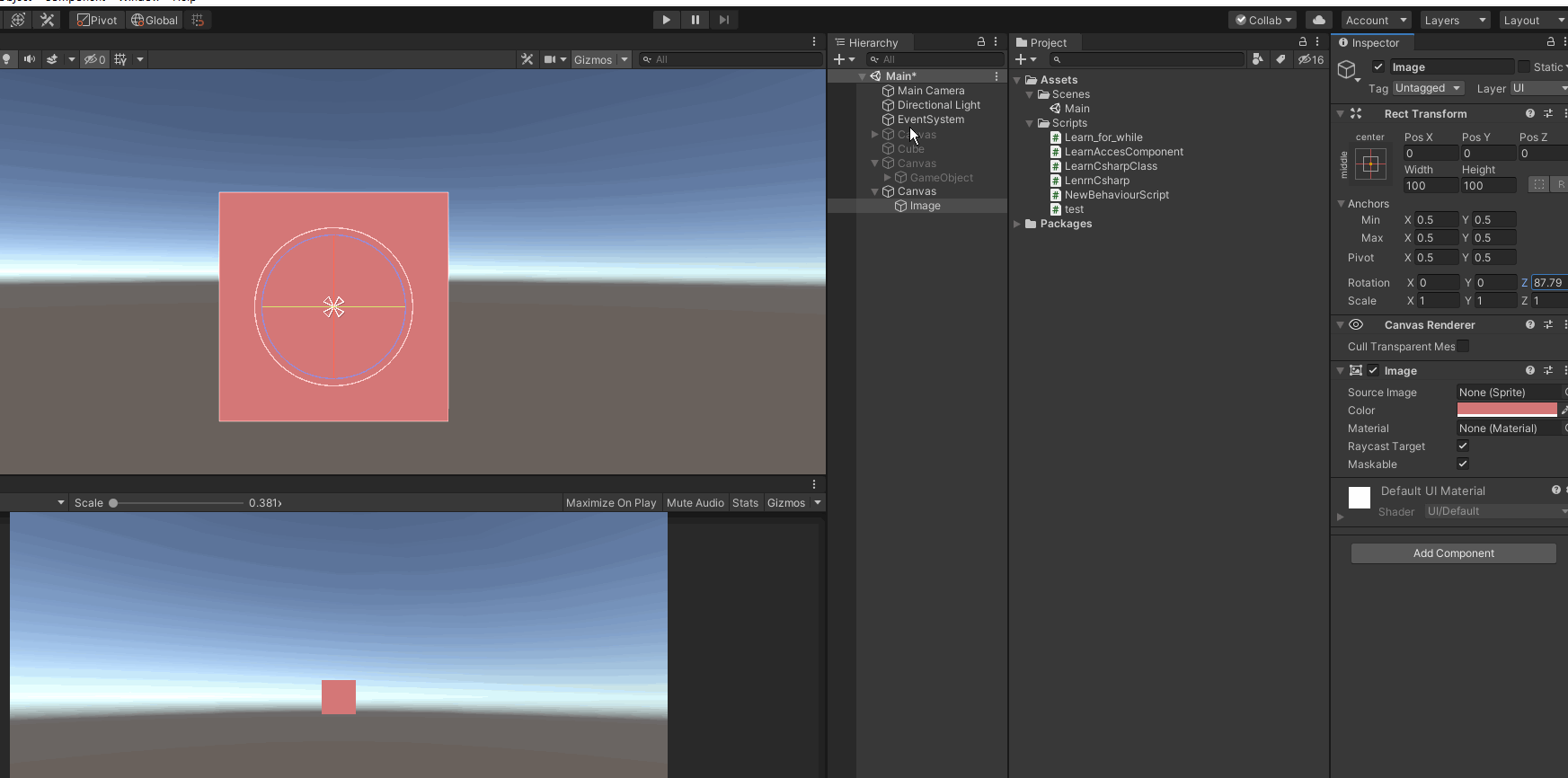Toggle scene audio speaker icon
Image resolution: width=1568 pixels, height=778 pixels.
click(x=30, y=59)
